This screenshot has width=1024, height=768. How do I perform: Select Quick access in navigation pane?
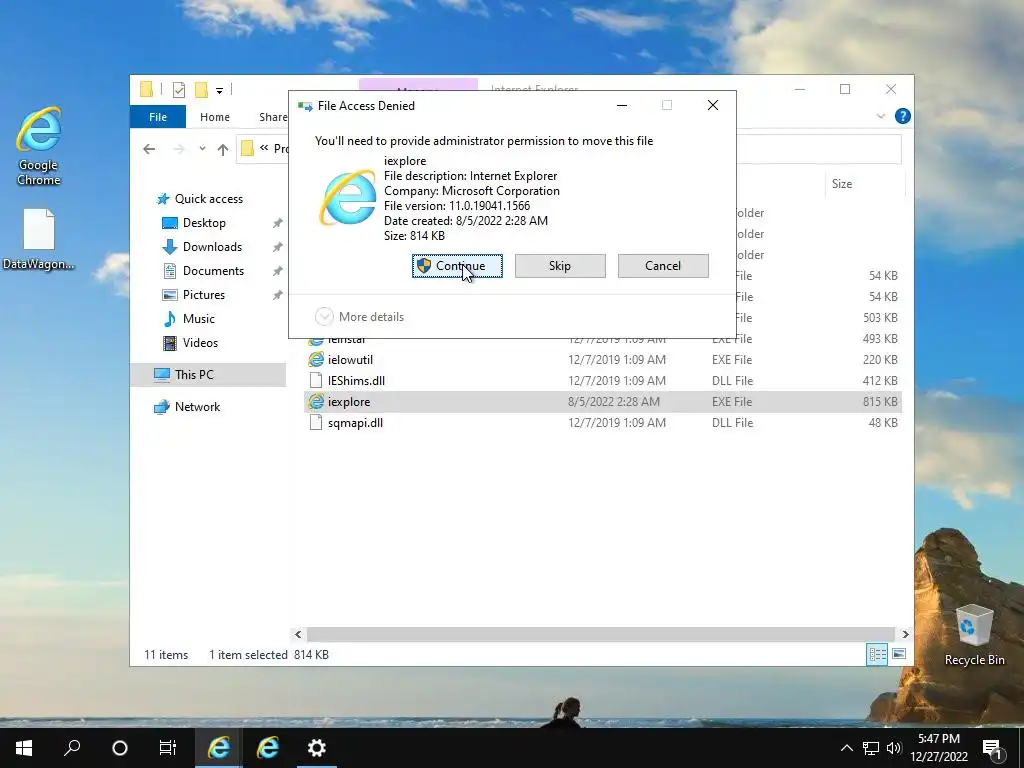[x=208, y=199]
